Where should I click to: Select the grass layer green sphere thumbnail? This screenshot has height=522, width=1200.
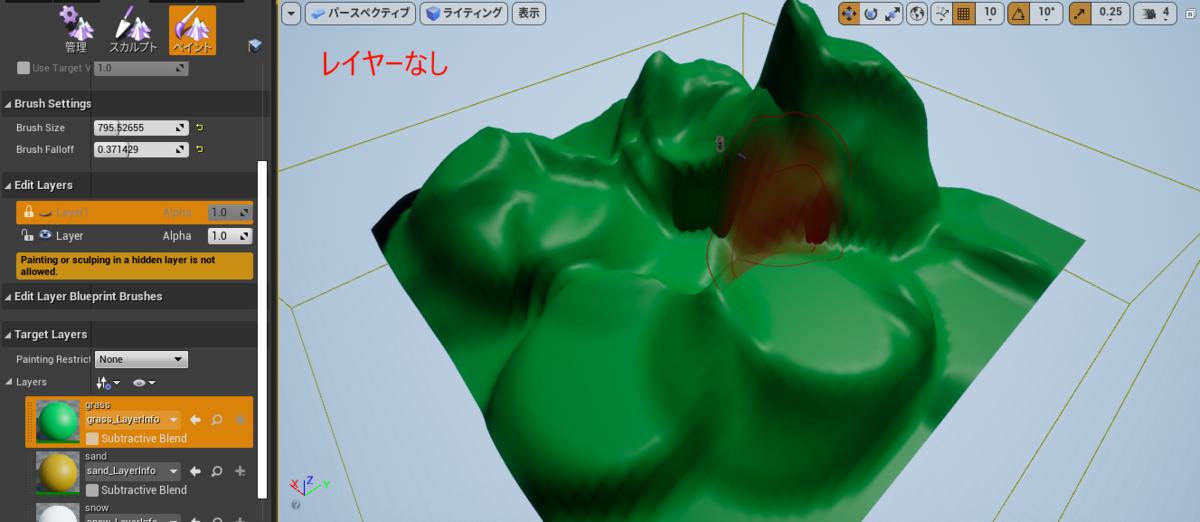point(58,422)
